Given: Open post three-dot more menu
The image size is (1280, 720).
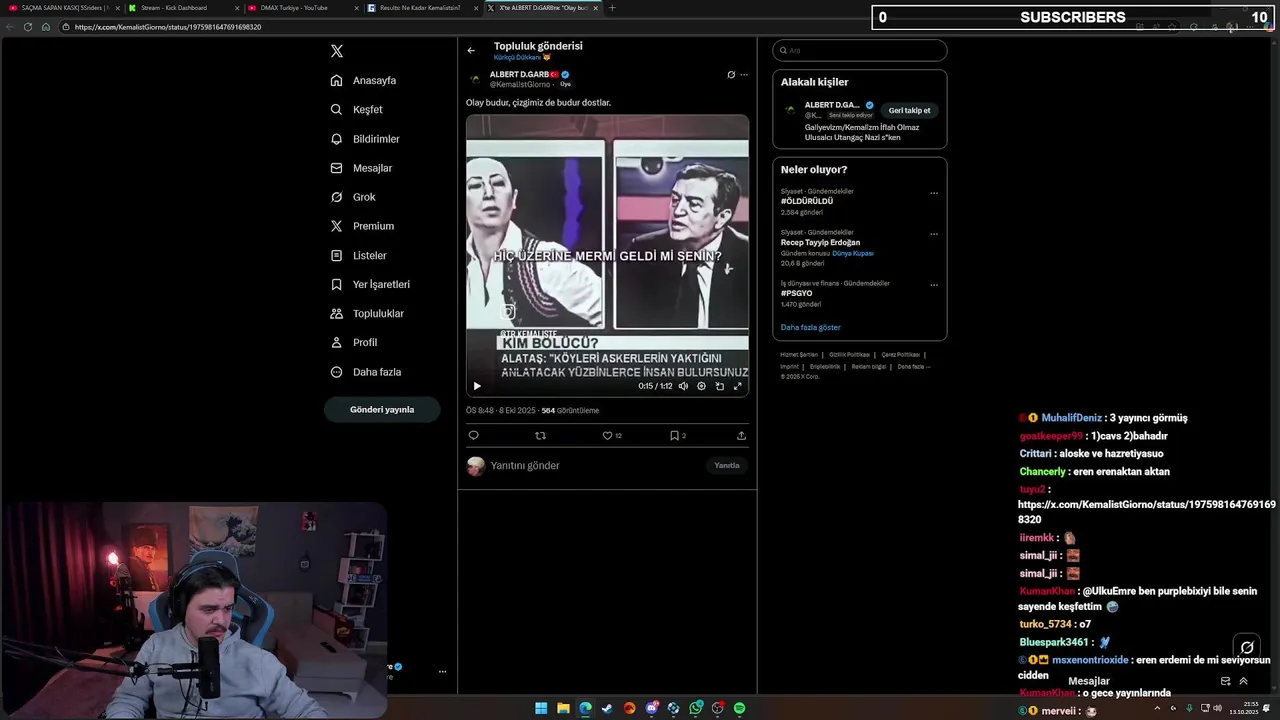Looking at the screenshot, I should [x=744, y=75].
